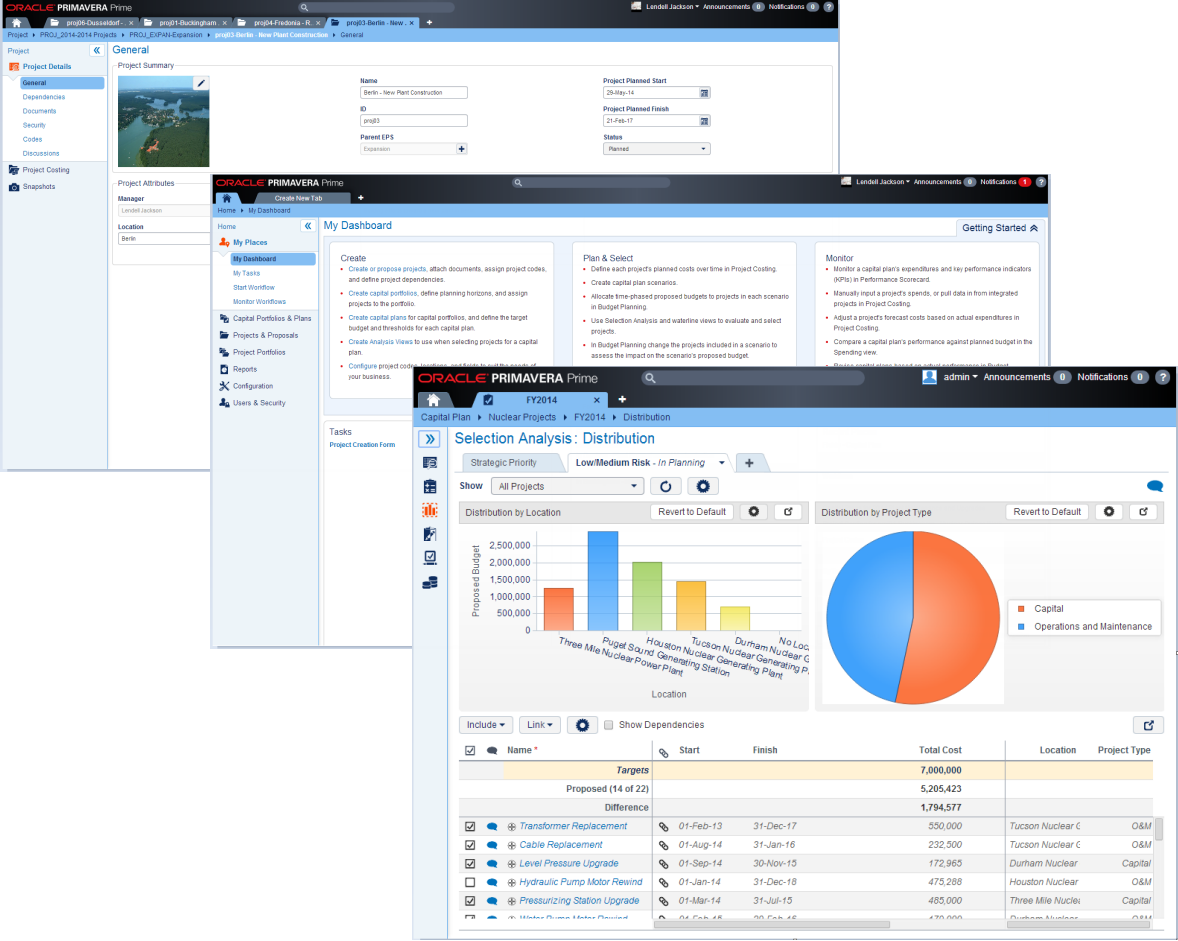The height and width of the screenshot is (941, 1178).
Task: Collapse the Getting Started panel
Action: tap(1000, 228)
